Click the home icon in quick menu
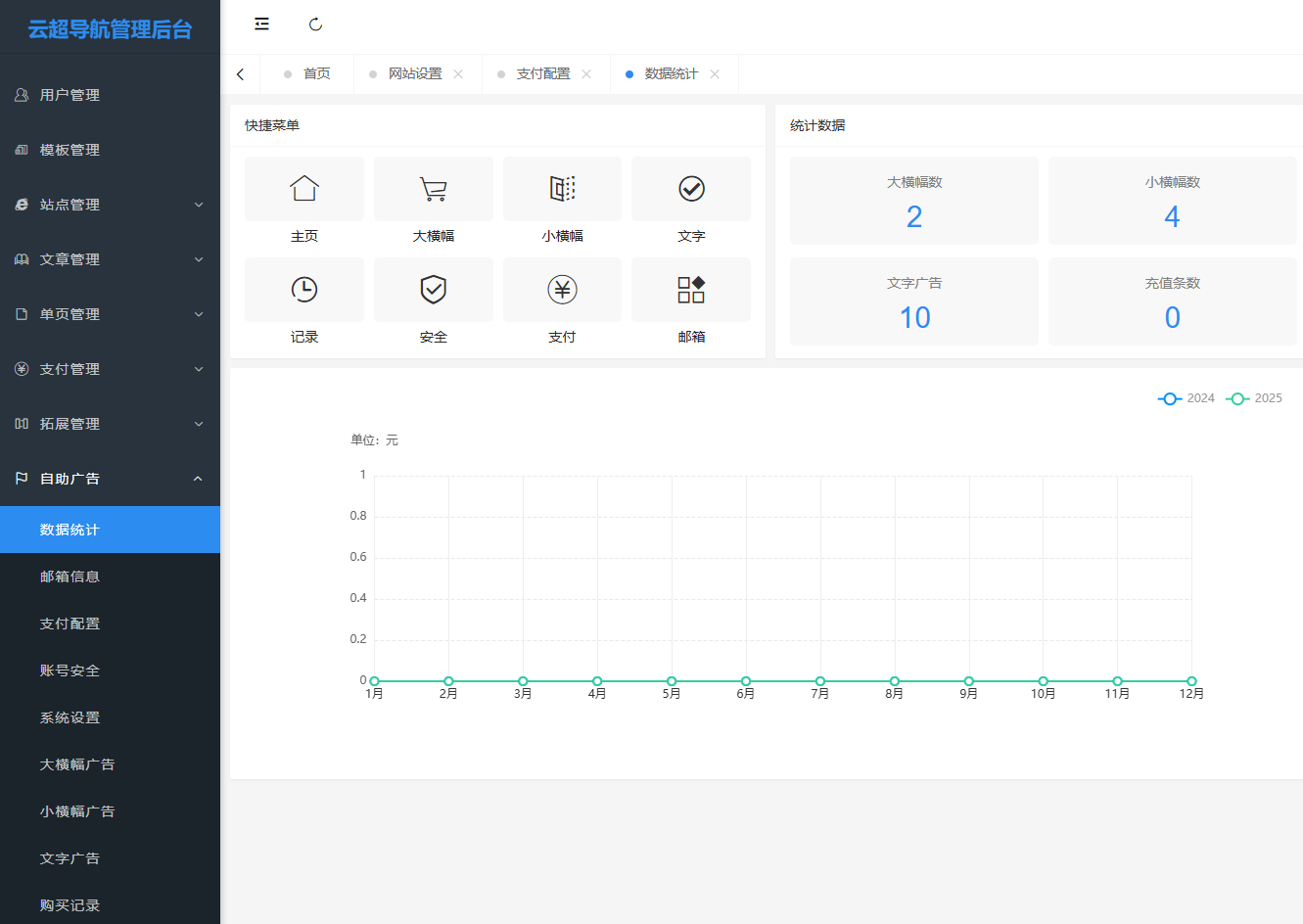1303x924 pixels. click(x=304, y=189)
